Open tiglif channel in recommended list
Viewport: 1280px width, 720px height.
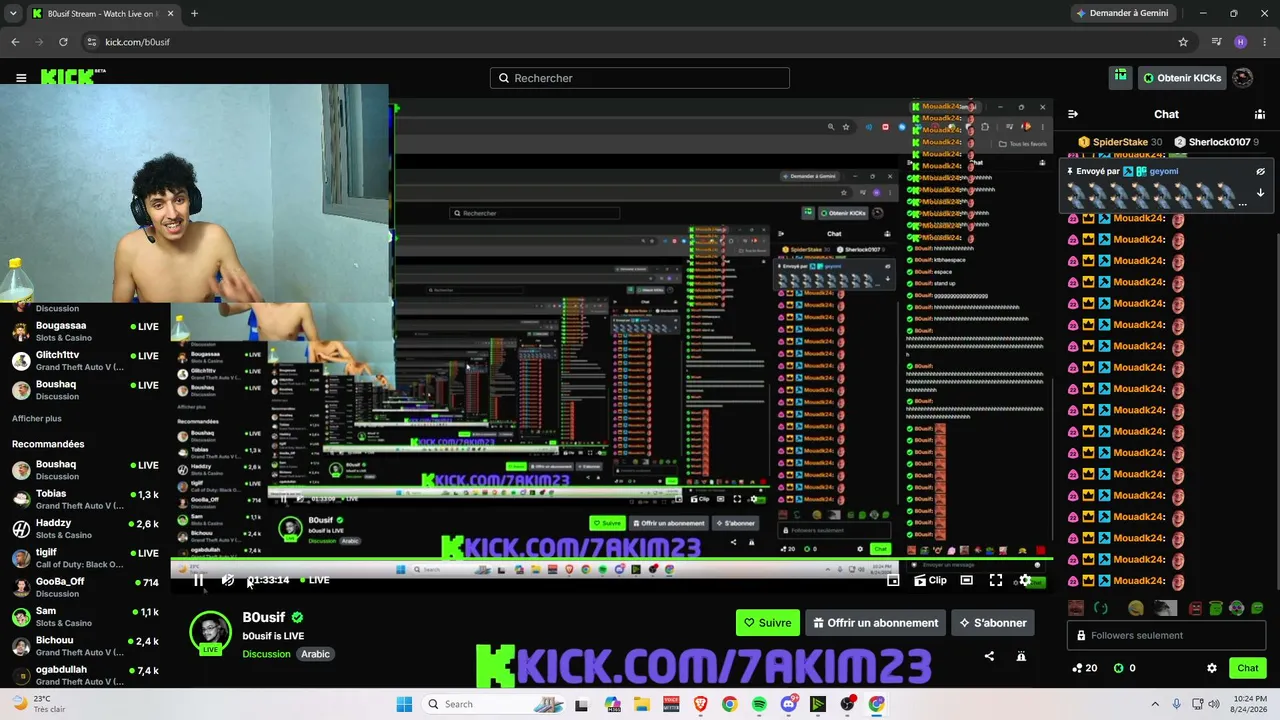[x=85, y=558]
